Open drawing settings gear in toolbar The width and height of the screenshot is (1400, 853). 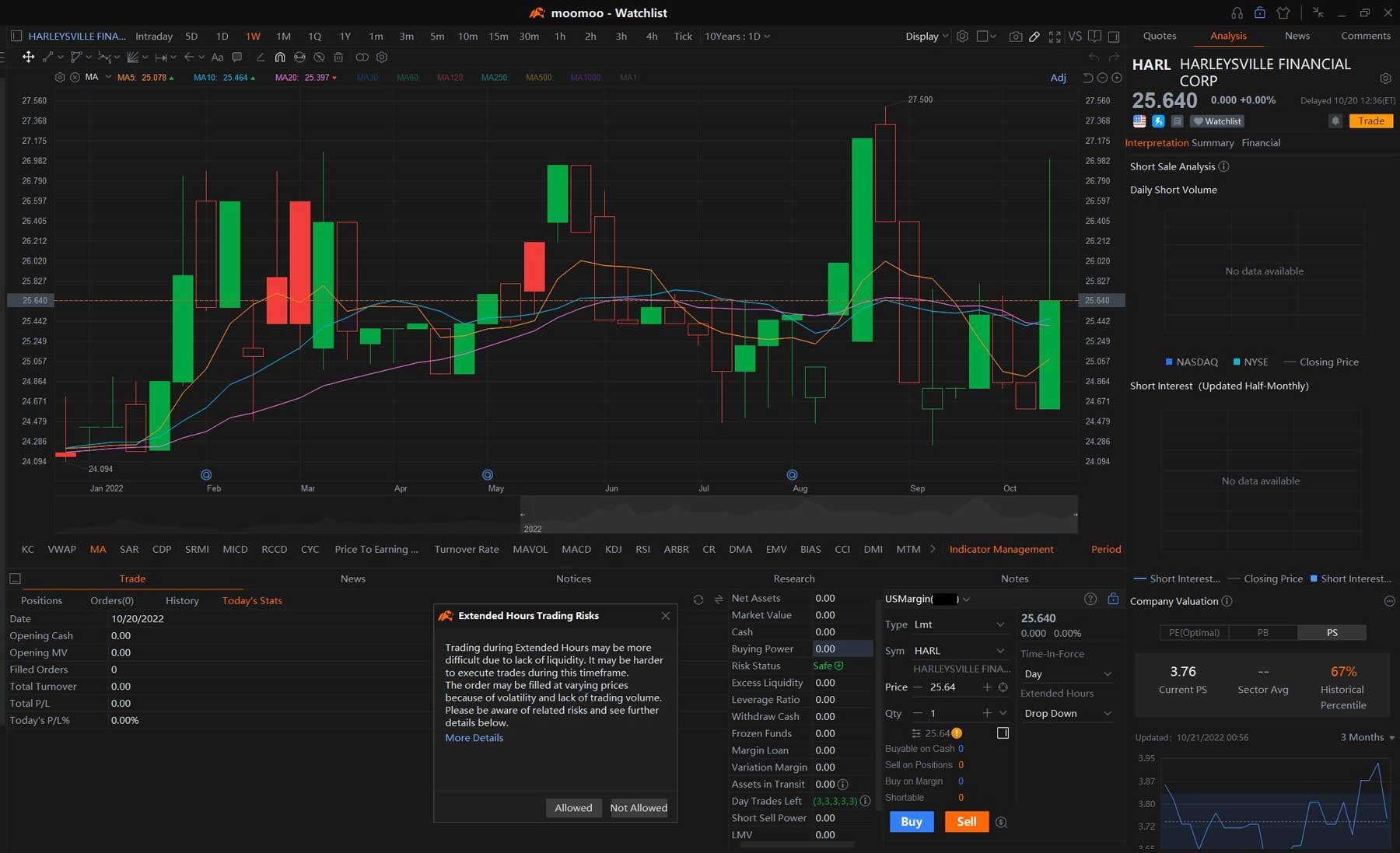coord(382,57)
